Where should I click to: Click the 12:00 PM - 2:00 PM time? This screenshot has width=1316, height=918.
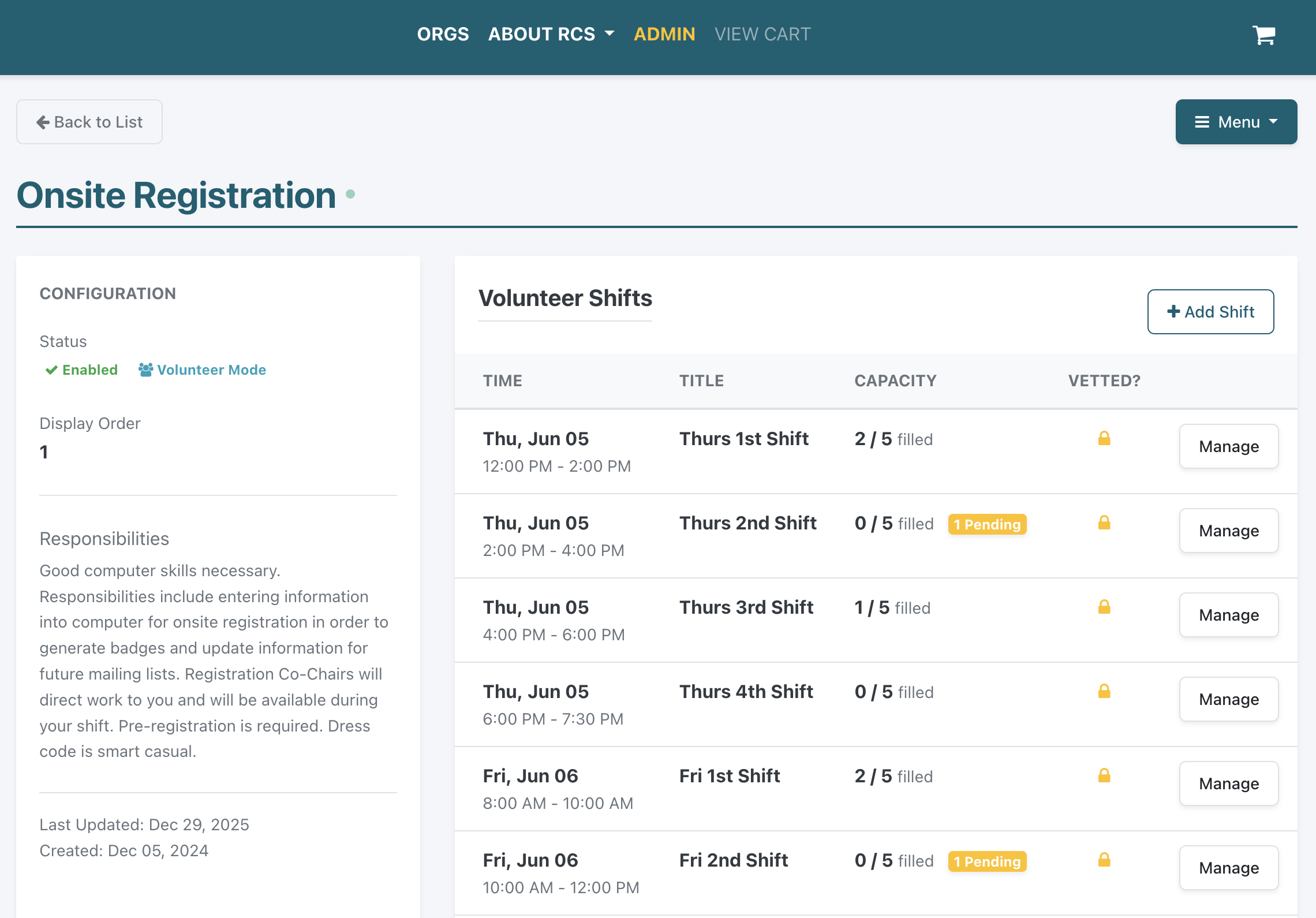click(x=556, y=466)
